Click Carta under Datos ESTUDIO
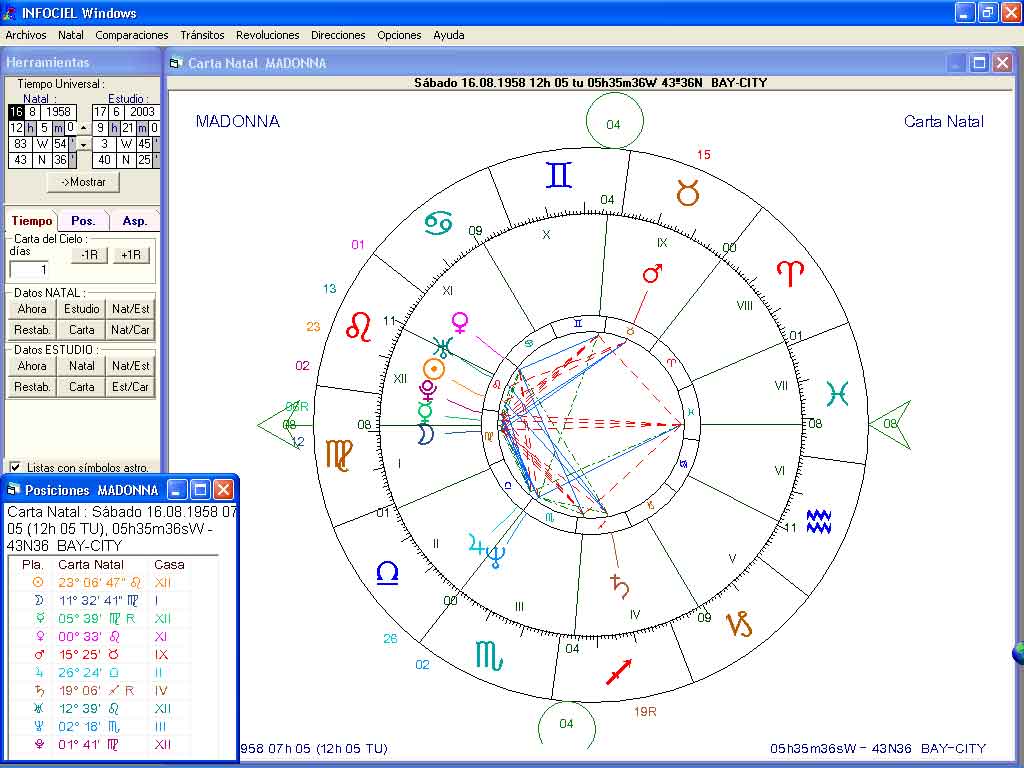The width and height of the screenshot is (1024, 768). 82,387
